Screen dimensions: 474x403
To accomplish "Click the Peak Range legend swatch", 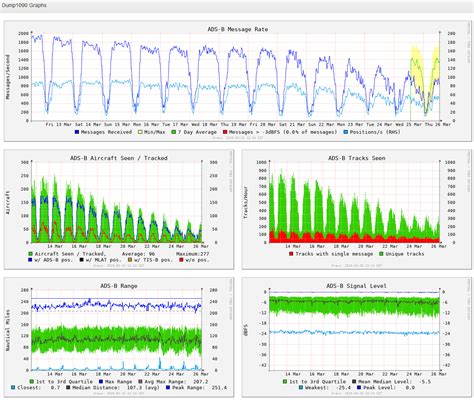I will point(168,388).
